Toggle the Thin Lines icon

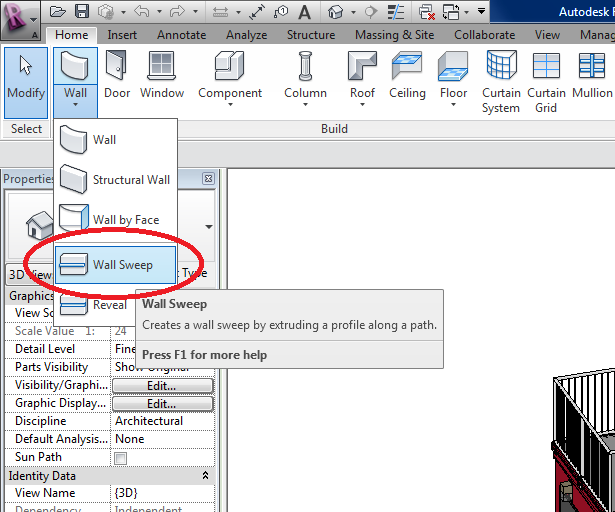tap(396, 12)
